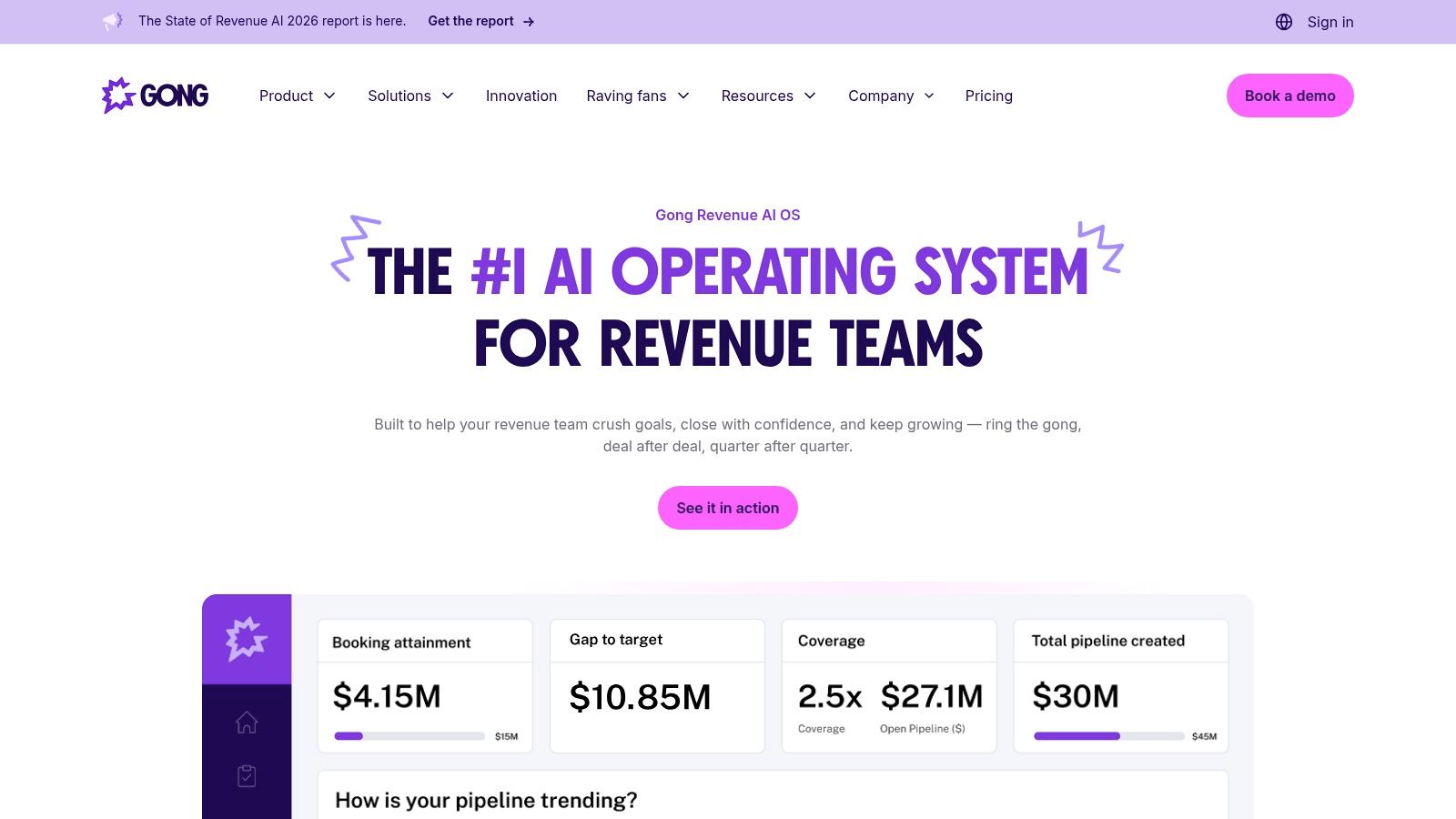
Task: Follow the Get the report link
Action: click(x=471, y=21)
